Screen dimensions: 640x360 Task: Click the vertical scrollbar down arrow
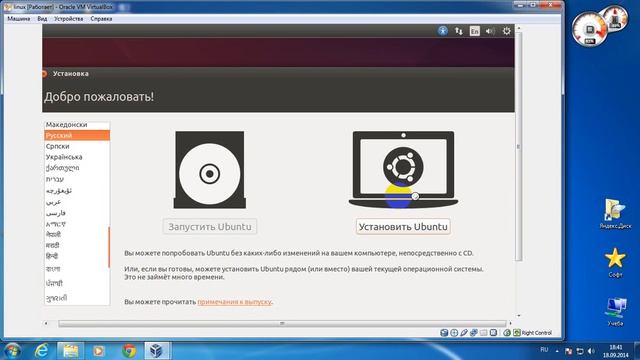[519, 316]
